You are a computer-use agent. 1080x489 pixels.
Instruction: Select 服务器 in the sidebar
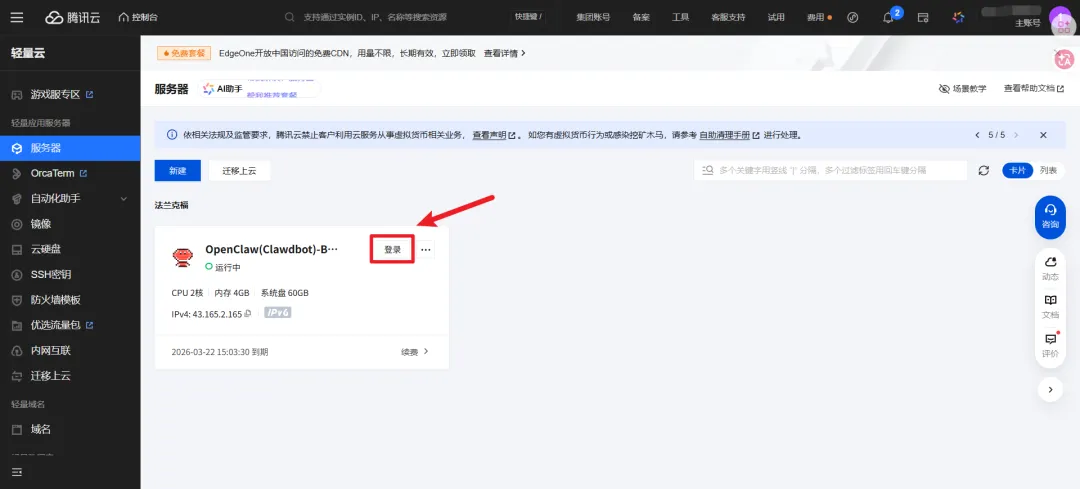coord(70,147)
